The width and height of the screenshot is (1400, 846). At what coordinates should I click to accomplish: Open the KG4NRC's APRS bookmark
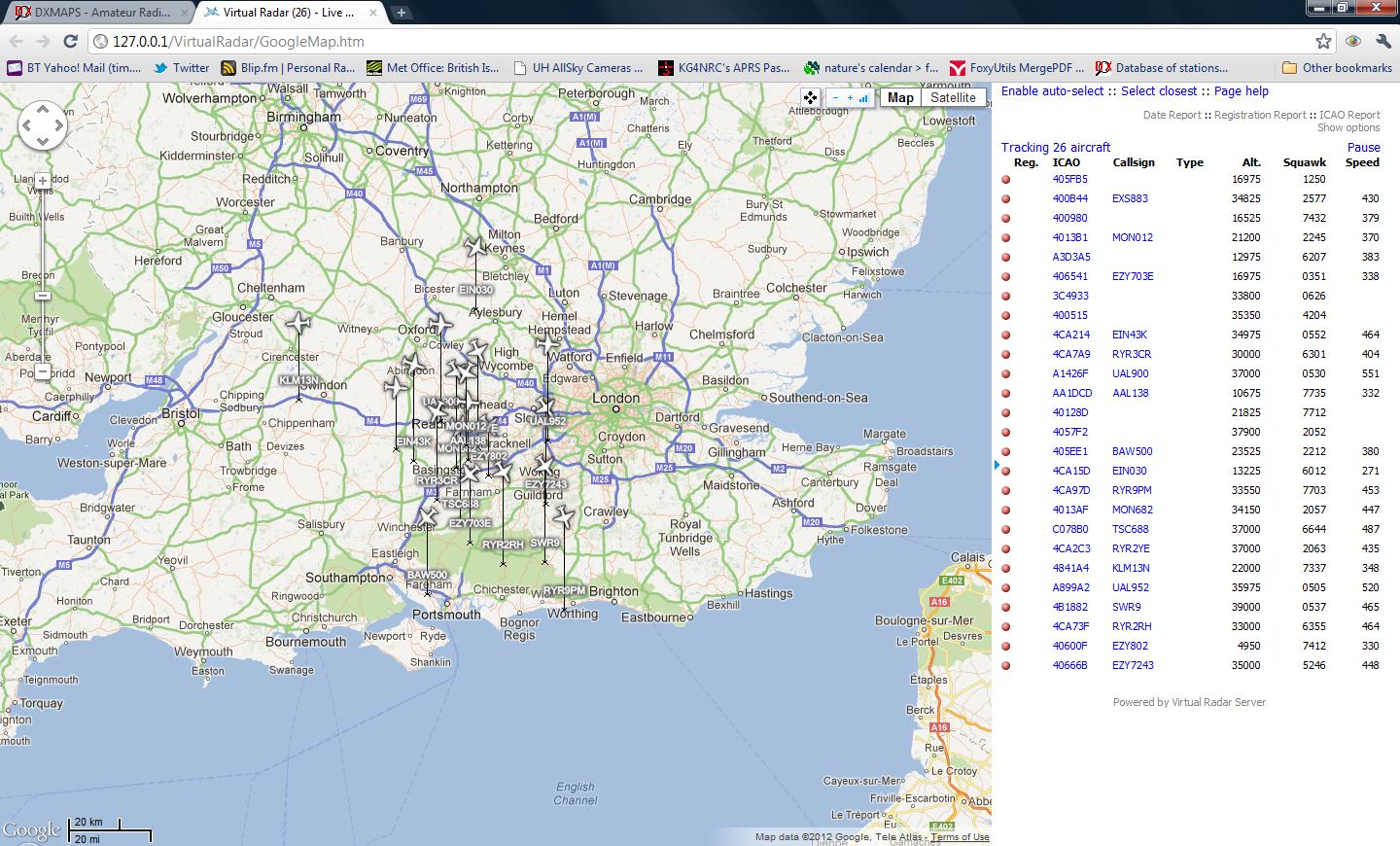click(x=724, y=68)
